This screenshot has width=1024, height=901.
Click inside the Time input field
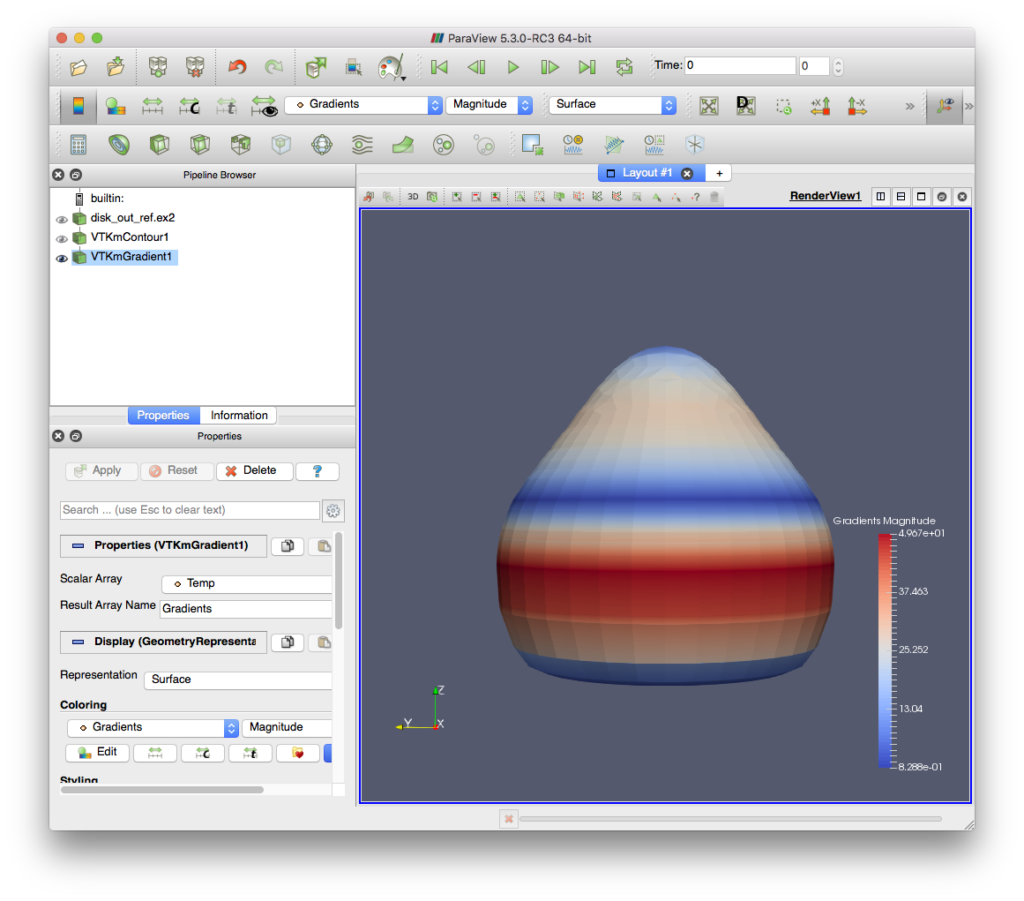(x=740, y=65)
